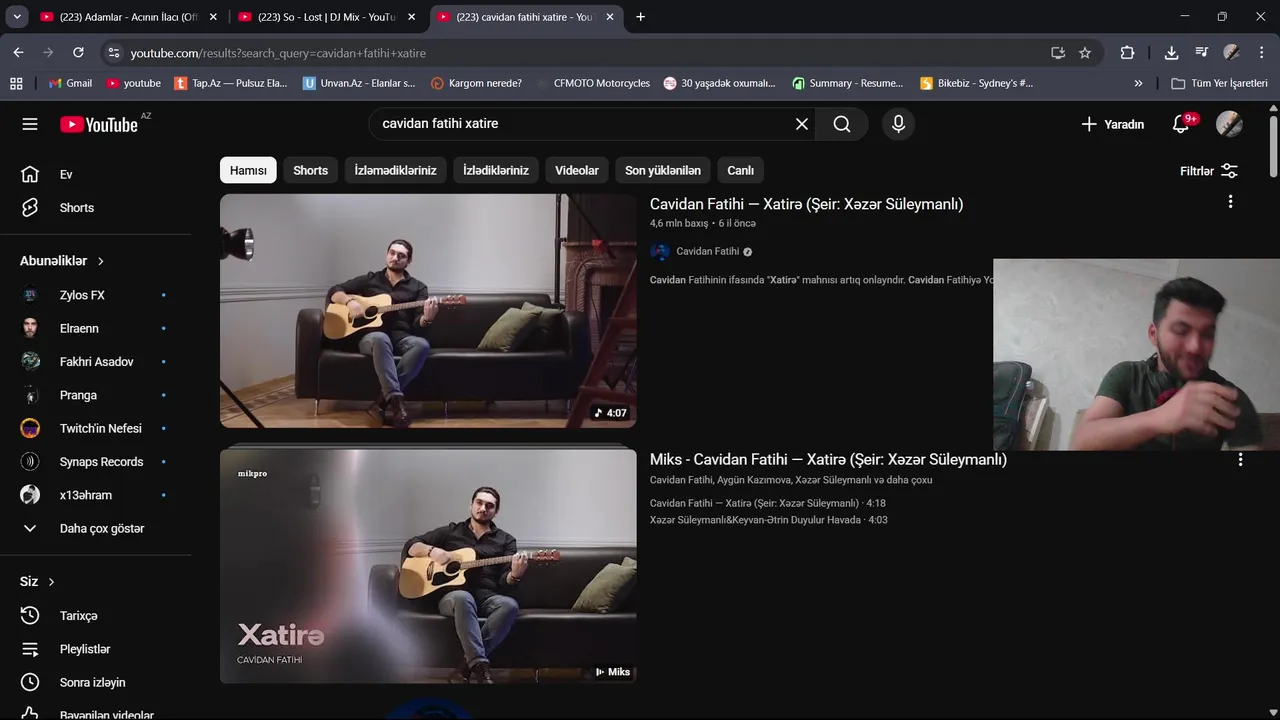
Task: Open CFMOTO Motorcycles bookmark
Action: (x=592, y=83)
